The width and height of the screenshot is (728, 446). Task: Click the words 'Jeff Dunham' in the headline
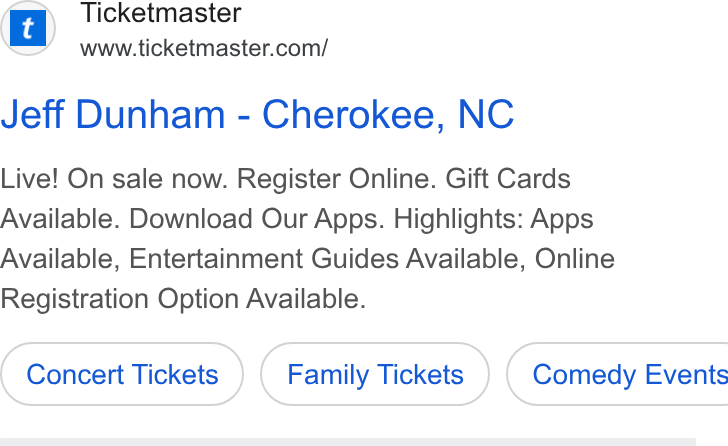point(113,114)
